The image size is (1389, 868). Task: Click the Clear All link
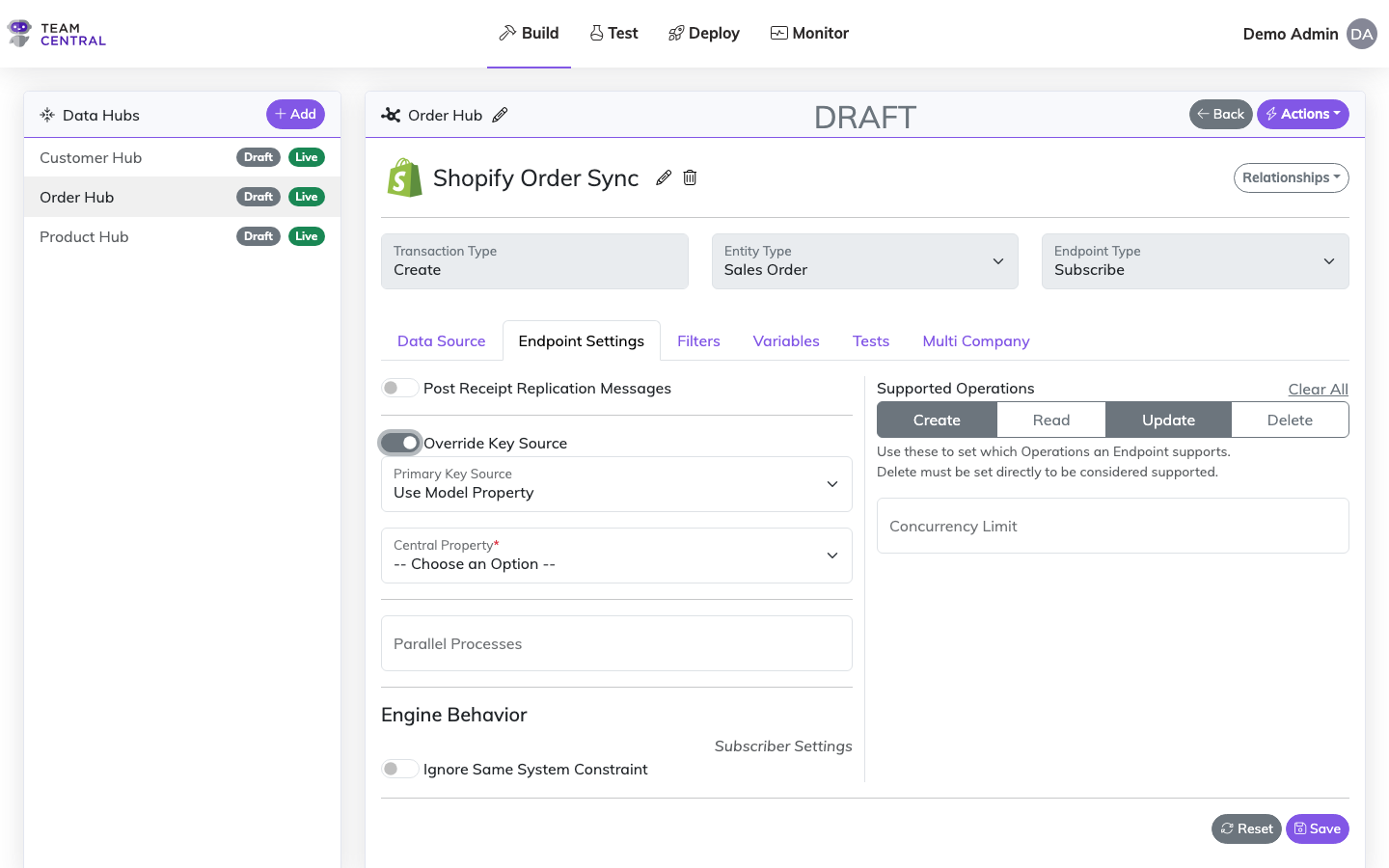coord(1318,389)
